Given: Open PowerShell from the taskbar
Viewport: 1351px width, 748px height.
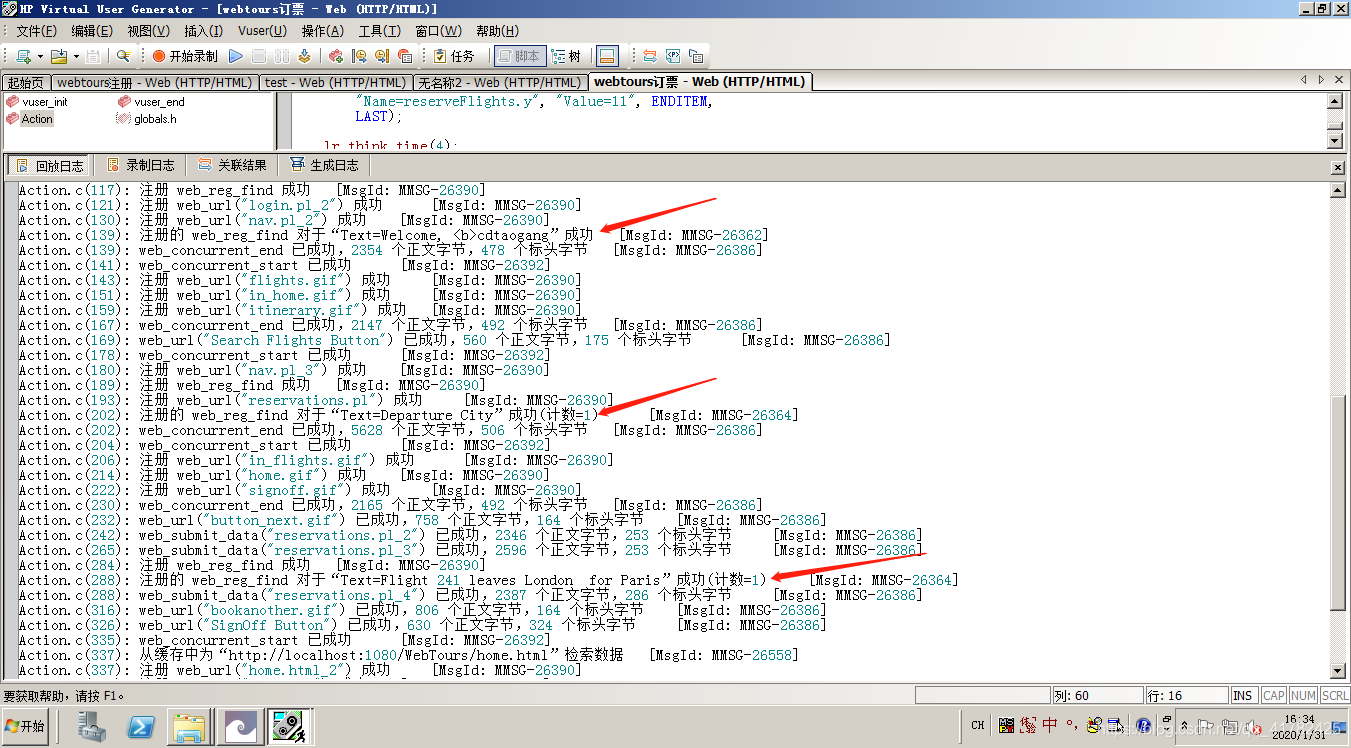Looking at the screenshot, I should (x=141, y=727).
